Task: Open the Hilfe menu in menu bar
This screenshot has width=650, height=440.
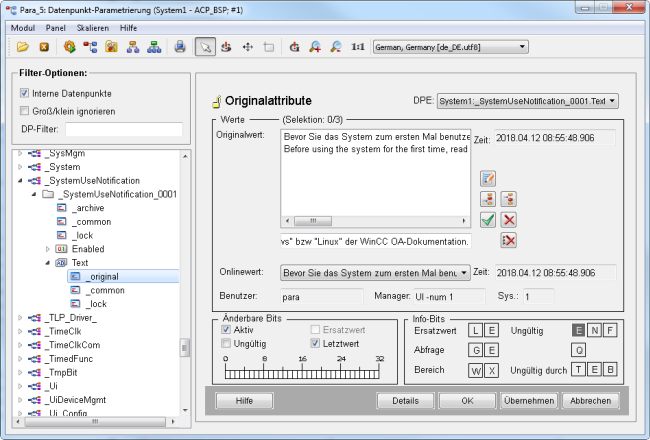Action: (129, 28)
